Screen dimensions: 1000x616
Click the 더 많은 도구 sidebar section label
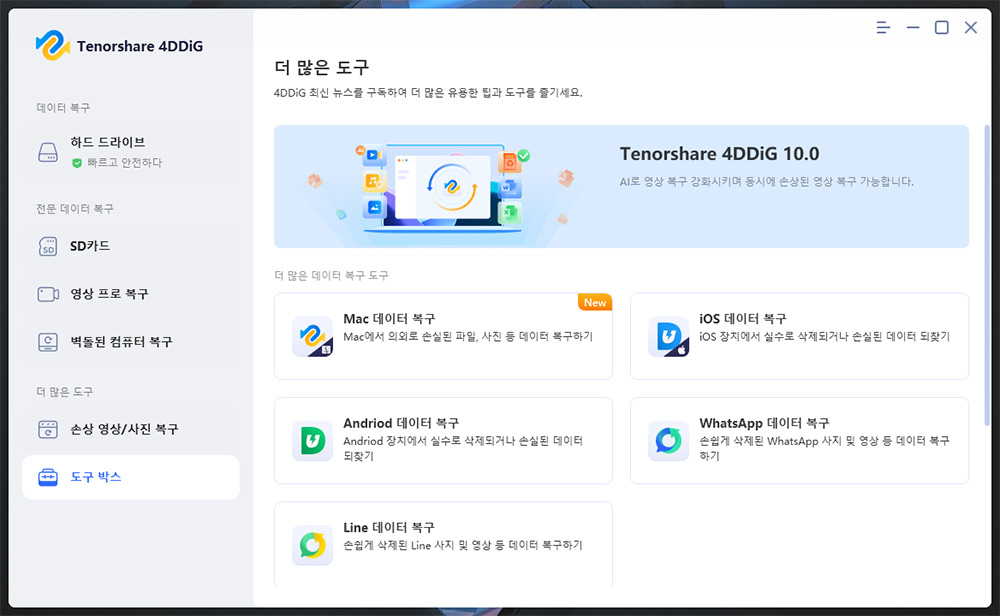(x=64, y=392)
